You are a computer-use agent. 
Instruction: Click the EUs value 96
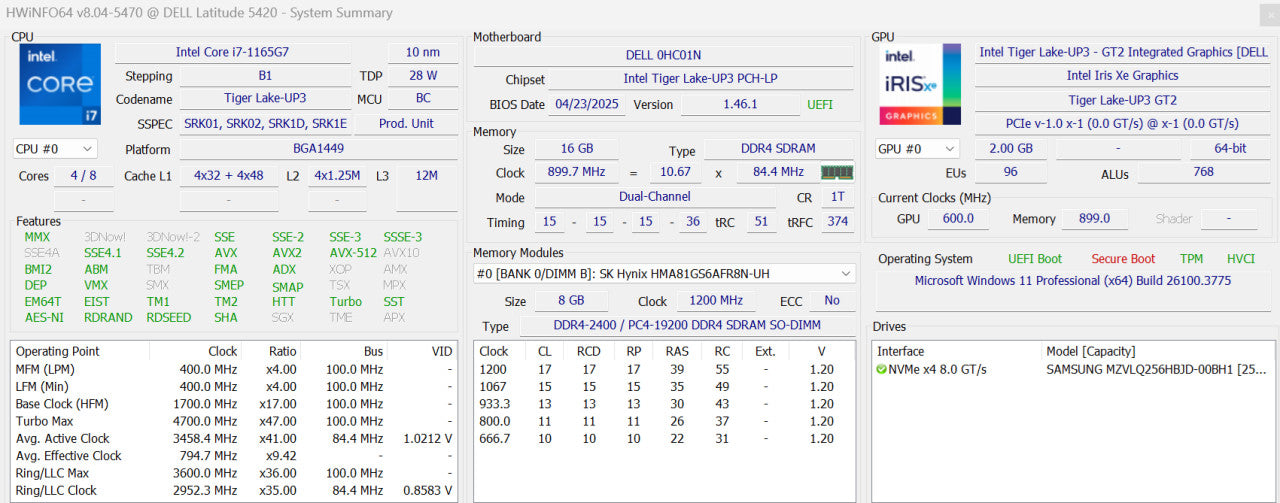coord(1010,172)
